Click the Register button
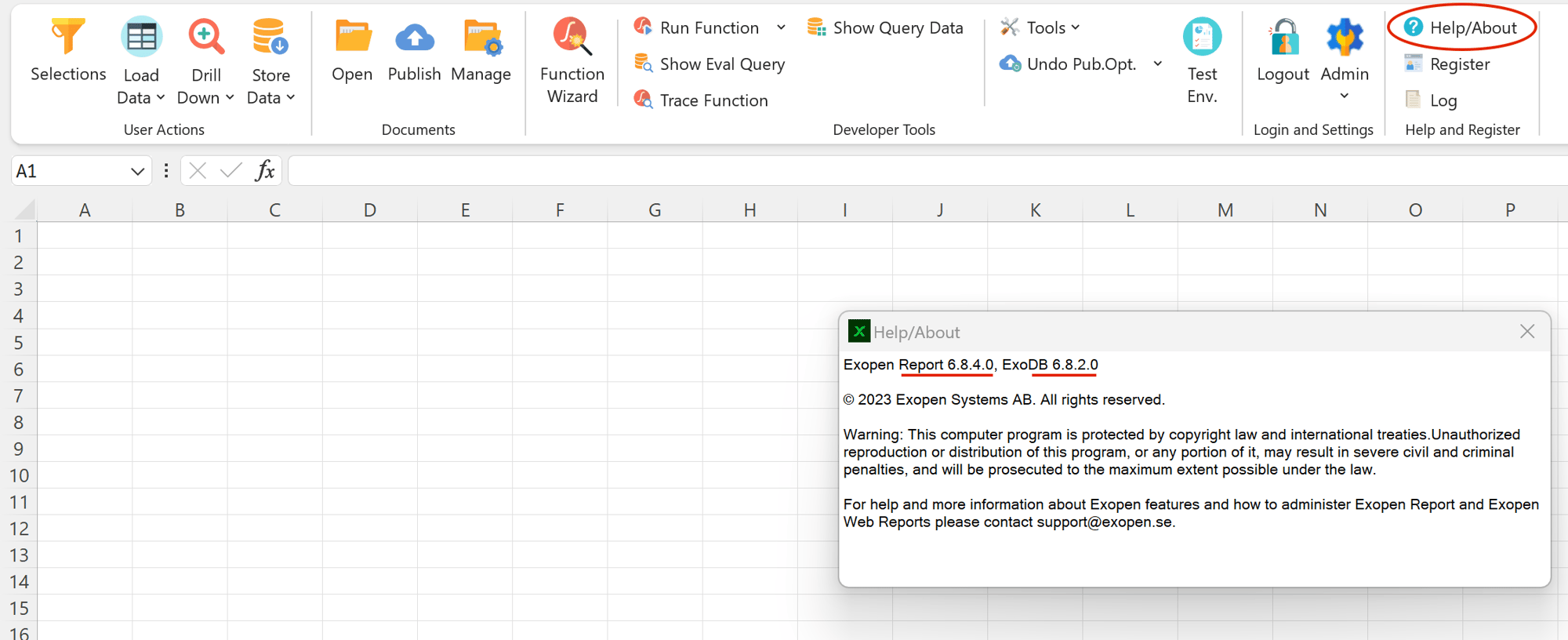The image size is (1568, 640). pos(1447,64)
